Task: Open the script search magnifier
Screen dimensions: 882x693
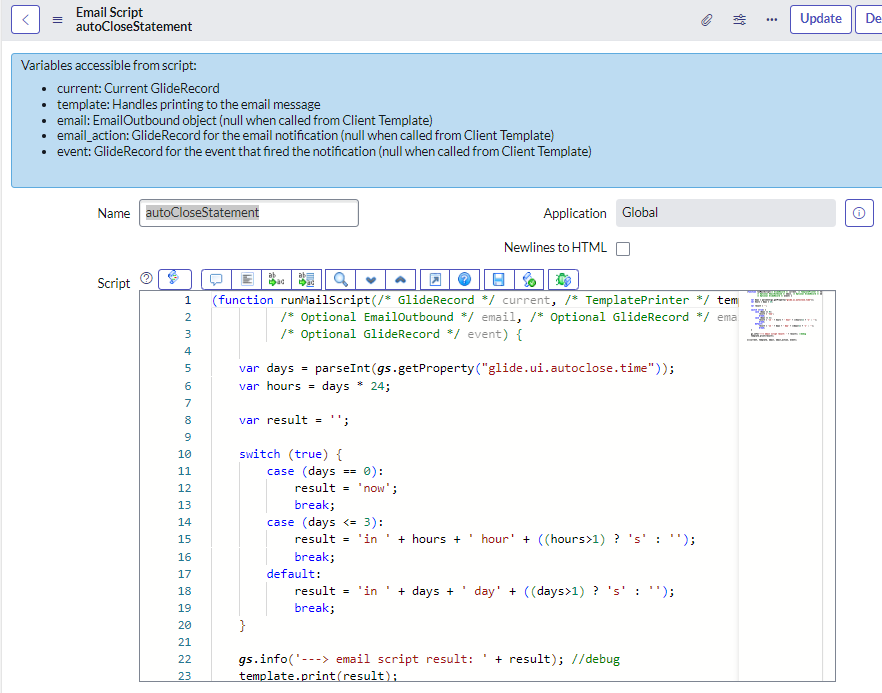Action: tap(340, 279)
